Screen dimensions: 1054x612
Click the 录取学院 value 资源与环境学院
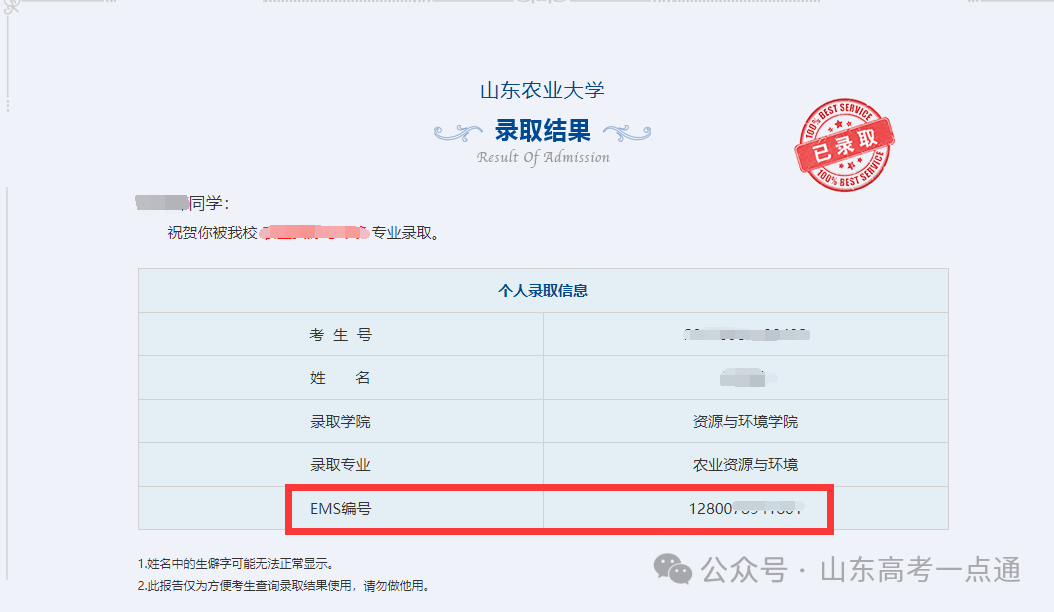pyautogui.click(x=744, y=421)
